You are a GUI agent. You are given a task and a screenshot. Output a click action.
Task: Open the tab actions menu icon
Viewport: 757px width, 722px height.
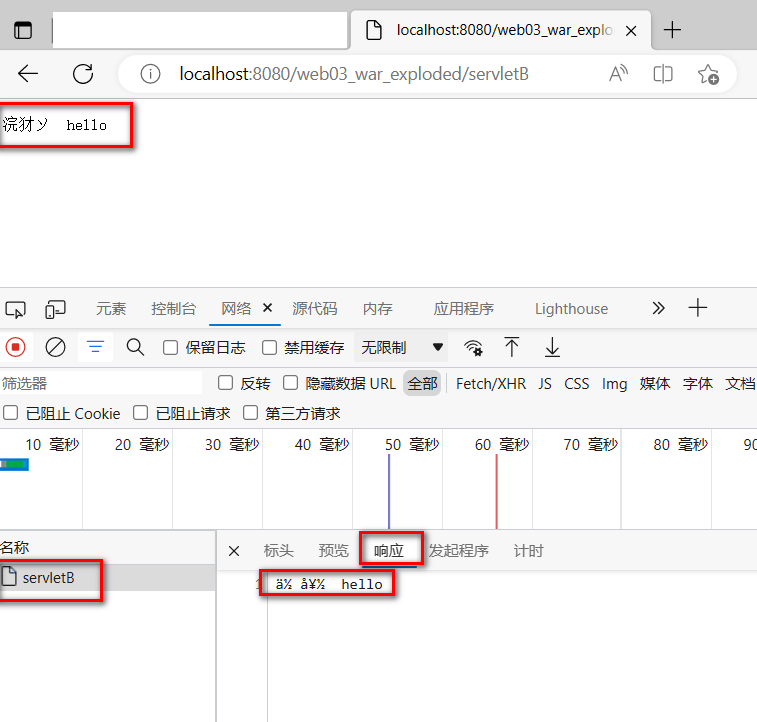[23, 30]
